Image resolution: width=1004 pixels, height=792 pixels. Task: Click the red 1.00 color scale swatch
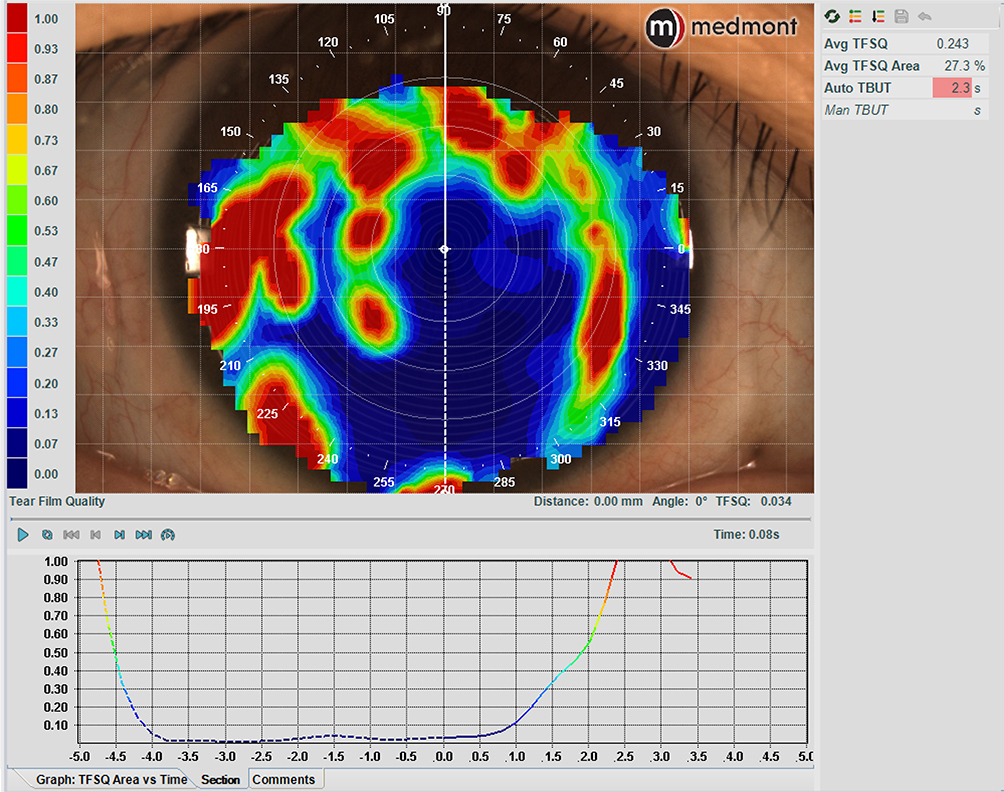(x=17, y=17)
